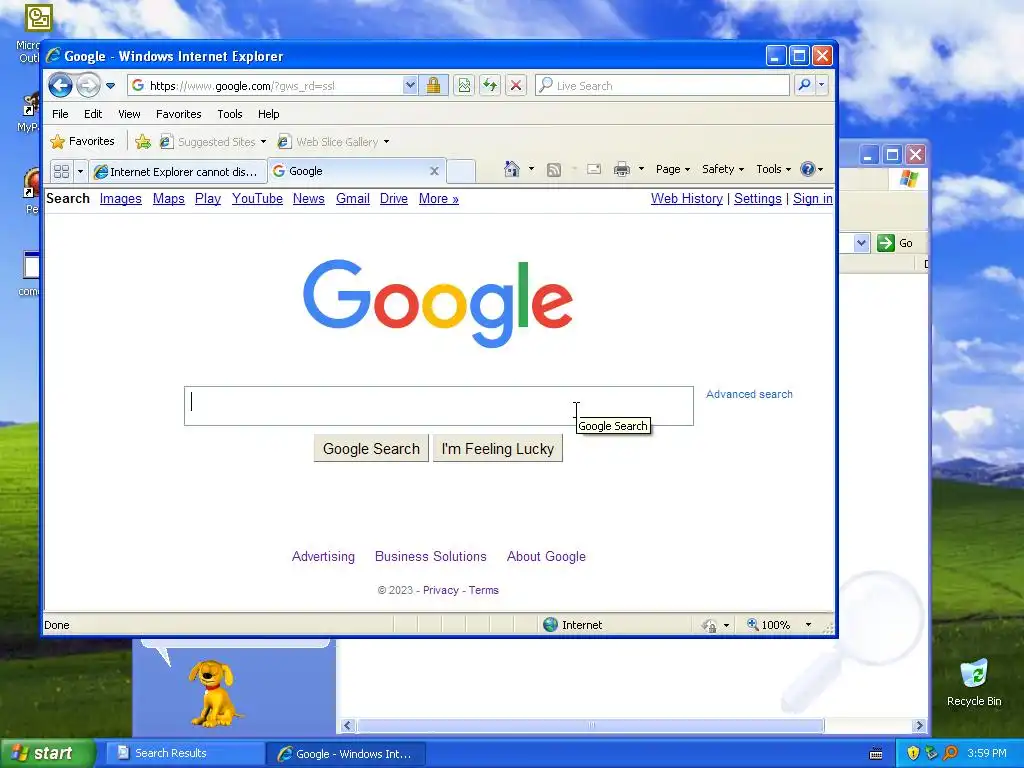Image resolution: width=1024 pixels, height=768 pixels.
Task: Click the Search Companion dog character
Action: 212,692
